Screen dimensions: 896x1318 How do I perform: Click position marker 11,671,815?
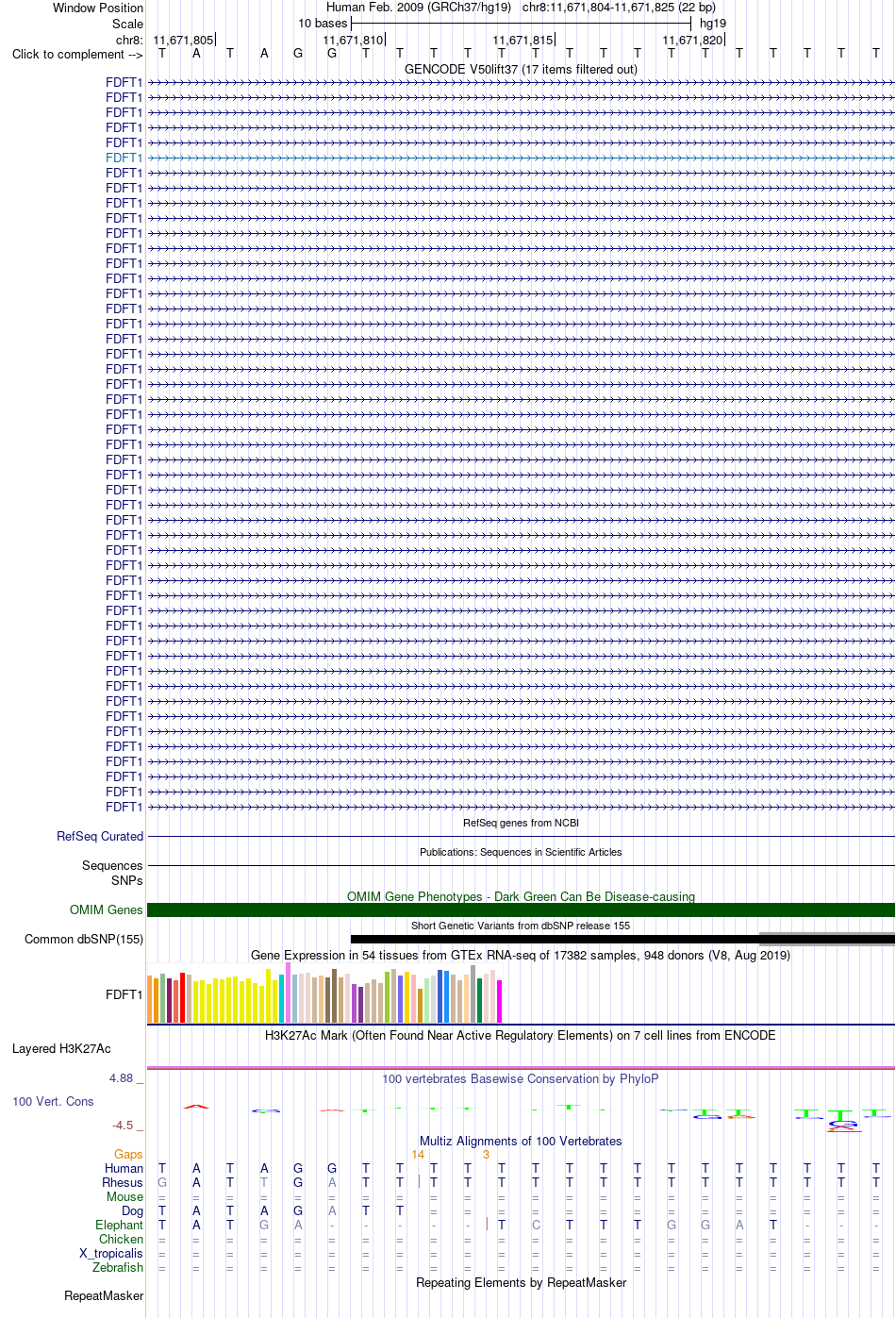point(523,40)
